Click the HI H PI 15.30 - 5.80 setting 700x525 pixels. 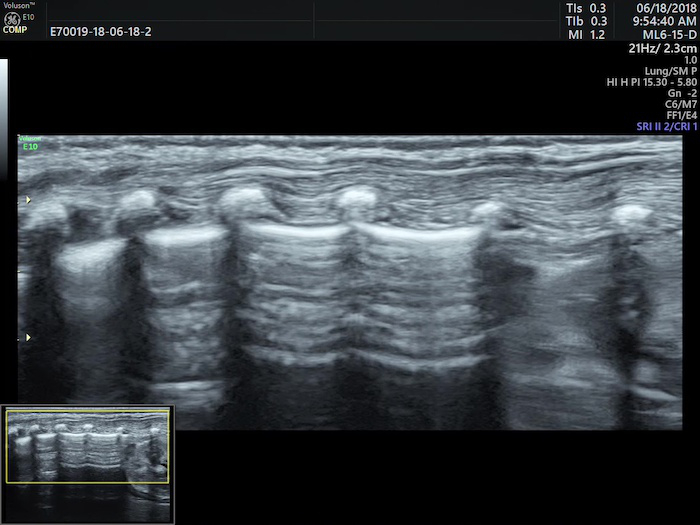pyautogui.click(x=651, y=82)
